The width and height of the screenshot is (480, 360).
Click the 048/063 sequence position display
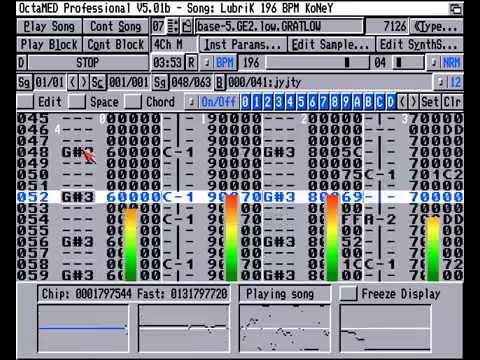(x=191, y=82)
